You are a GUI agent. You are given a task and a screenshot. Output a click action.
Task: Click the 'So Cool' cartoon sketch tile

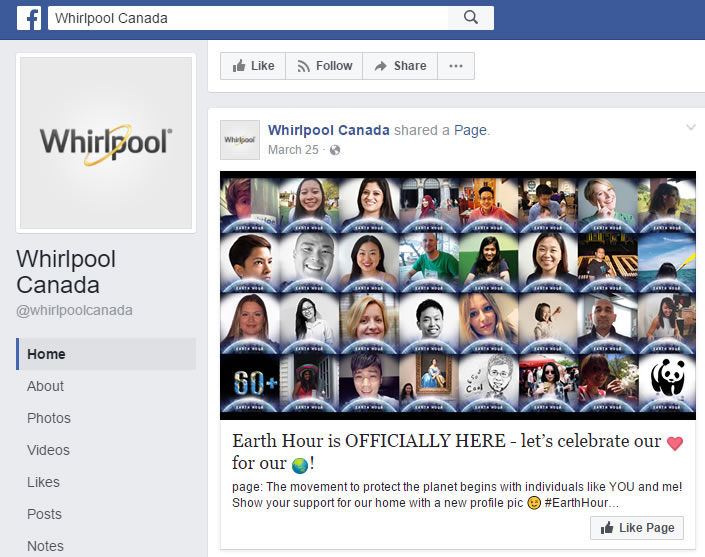488,383
